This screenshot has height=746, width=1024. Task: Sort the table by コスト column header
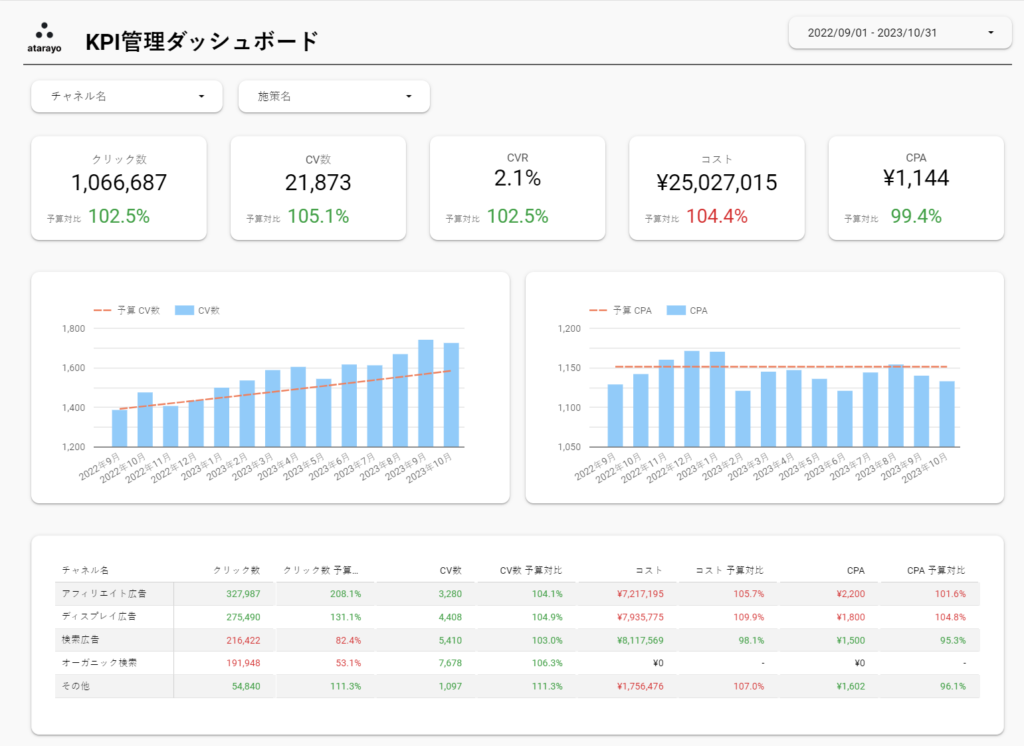(649, 569)
